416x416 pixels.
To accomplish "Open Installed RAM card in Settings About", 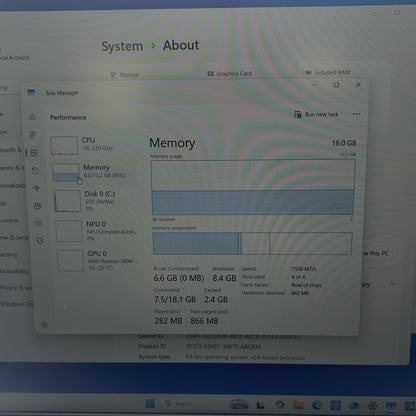I will click(x=328, y=72).
